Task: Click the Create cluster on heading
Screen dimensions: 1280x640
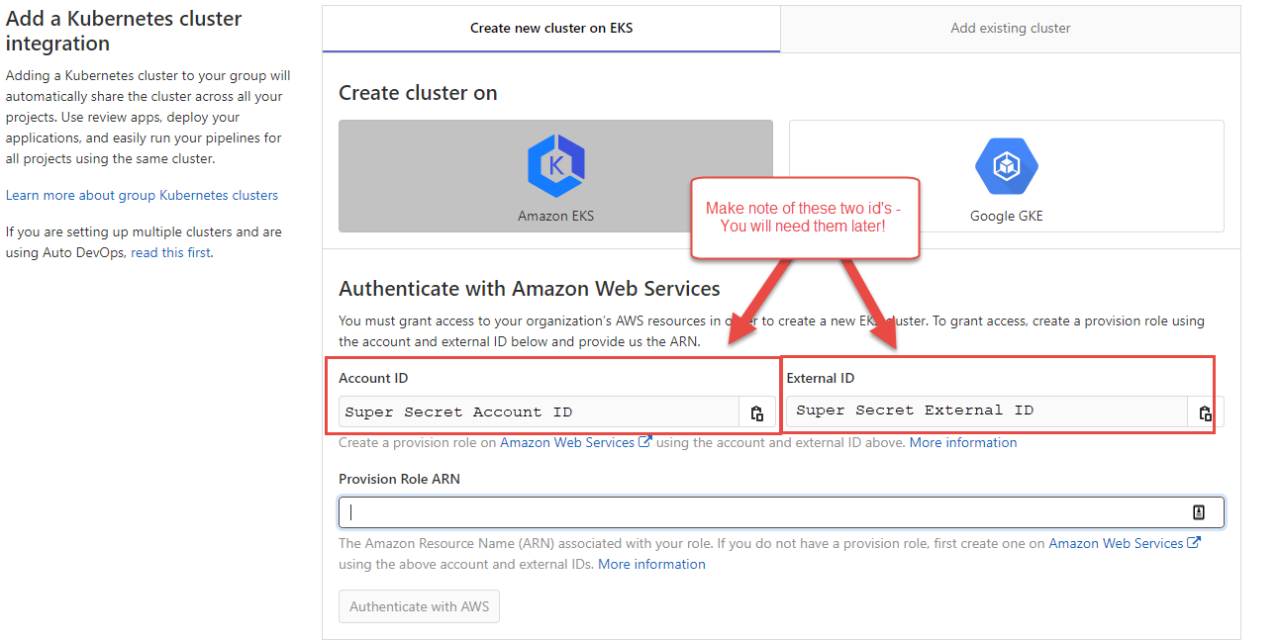Action: tap(418, 93)
